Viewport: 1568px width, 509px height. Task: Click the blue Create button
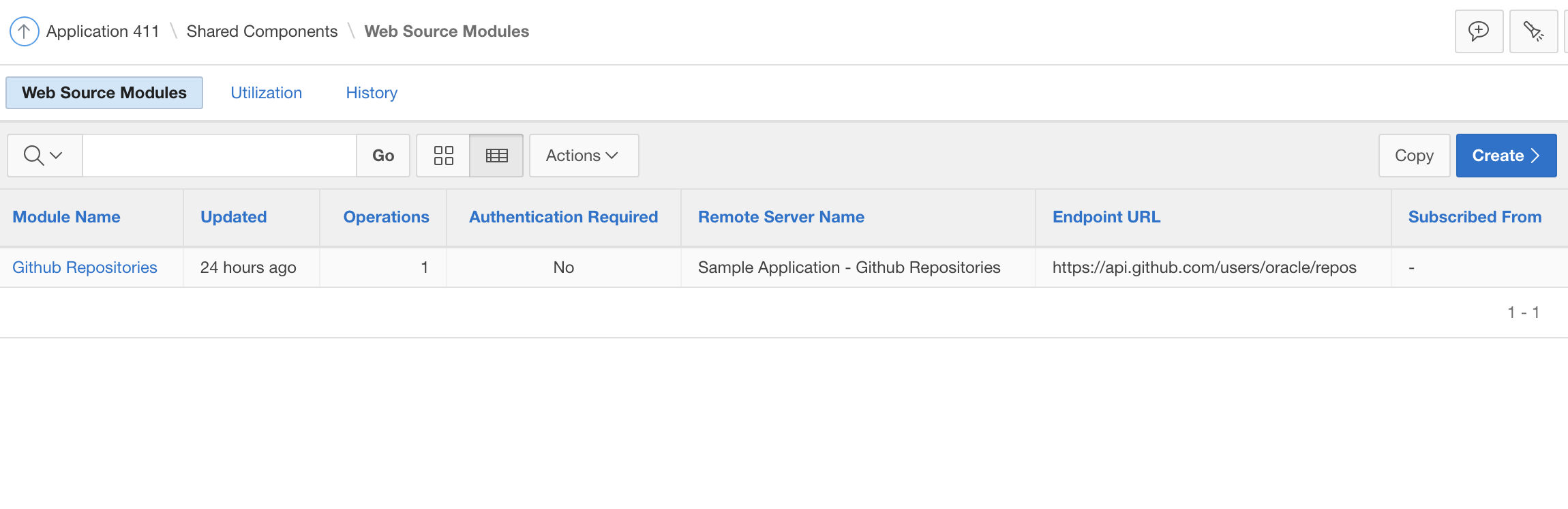pyautogui.click(x=1505, y=156)
